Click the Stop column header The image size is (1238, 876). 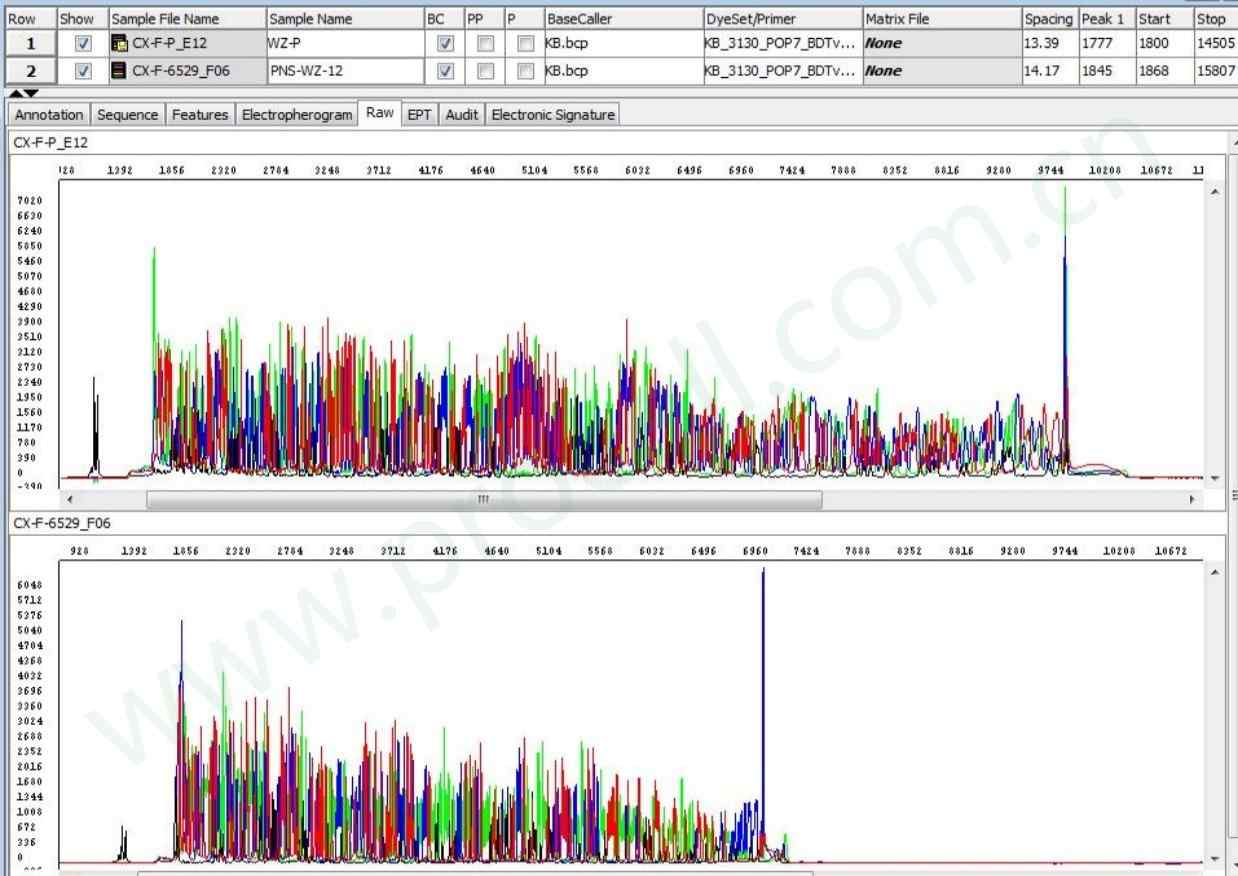tap(1215, 19)
